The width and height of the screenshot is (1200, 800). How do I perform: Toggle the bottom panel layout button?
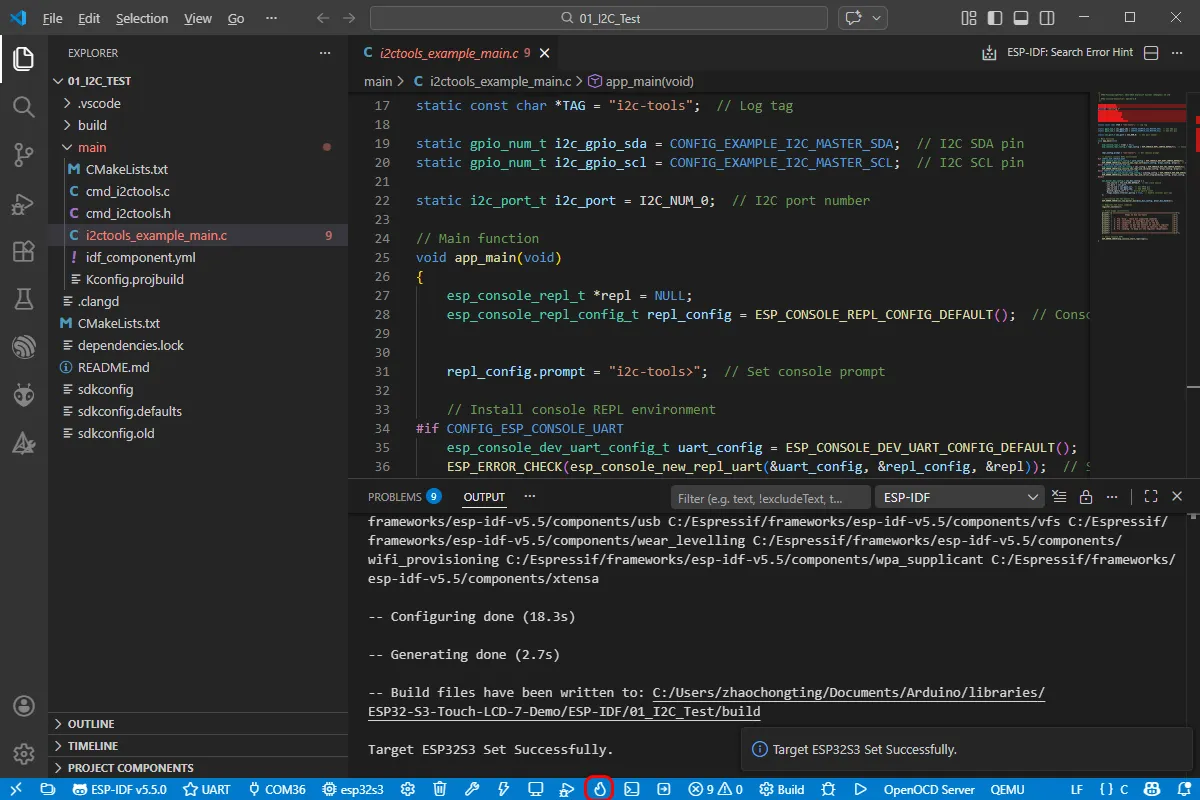pyautogui.click(x=1020, y=18)
